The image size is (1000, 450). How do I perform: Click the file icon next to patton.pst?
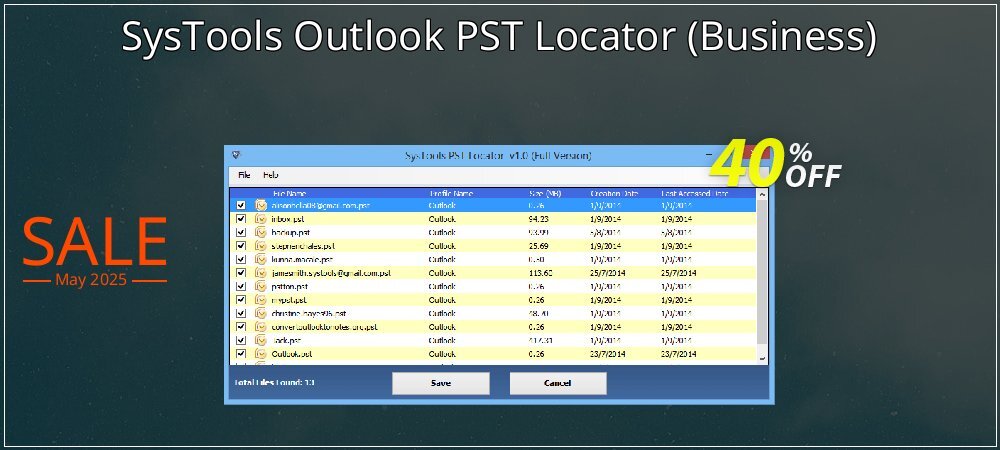(260, 286)
